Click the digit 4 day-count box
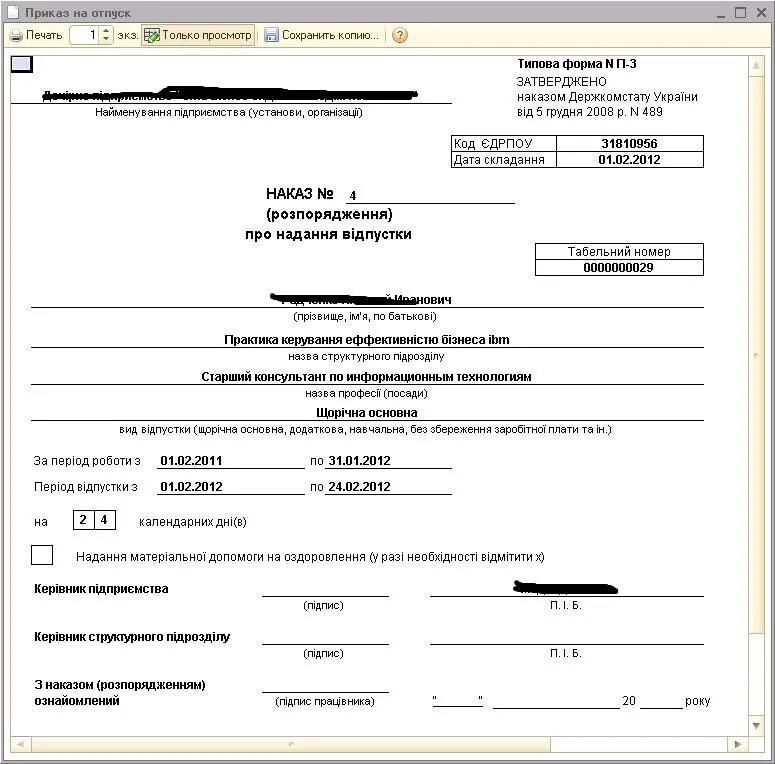Screen dimensions: 775x764 click(x=104, y=520)
